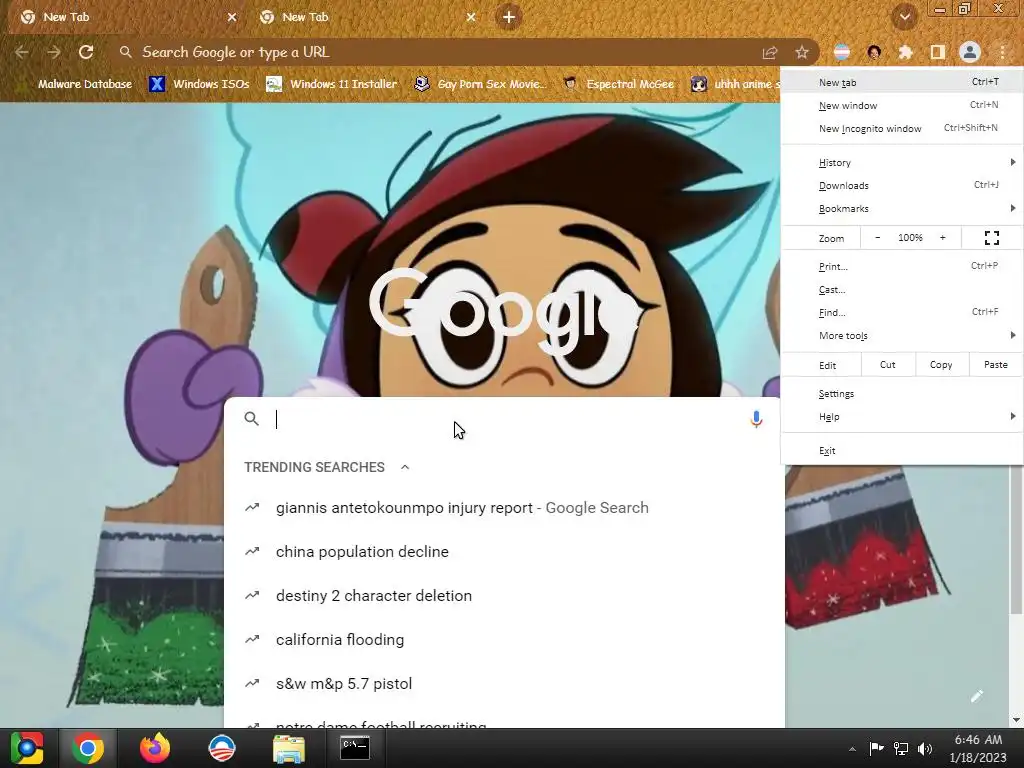This screenshot has width=1024, height=768.
Task: Enter fullscreen mode icon in Zoom row
Action: tap(991, 238)
